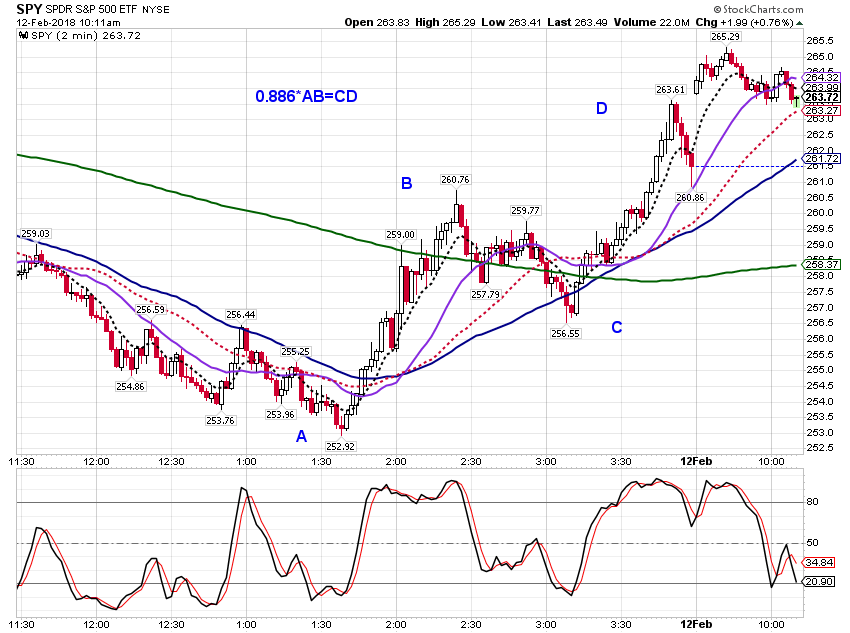Image resolution: width=850 pixels, height=633 pixels.
Task: Click the 256.44 price label
Action: (x=241, y=315)
